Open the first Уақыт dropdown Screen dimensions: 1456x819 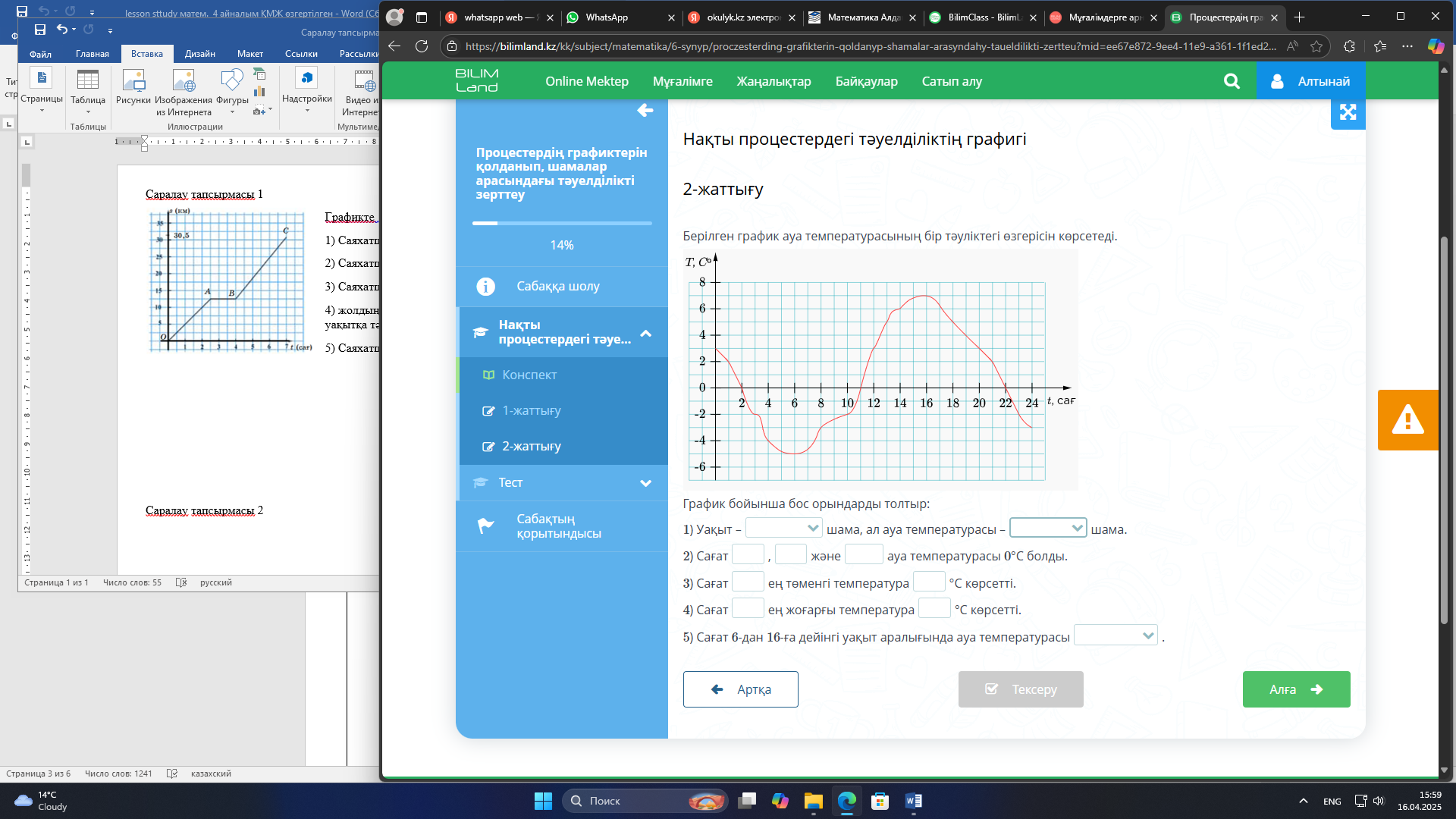(783, 528)
